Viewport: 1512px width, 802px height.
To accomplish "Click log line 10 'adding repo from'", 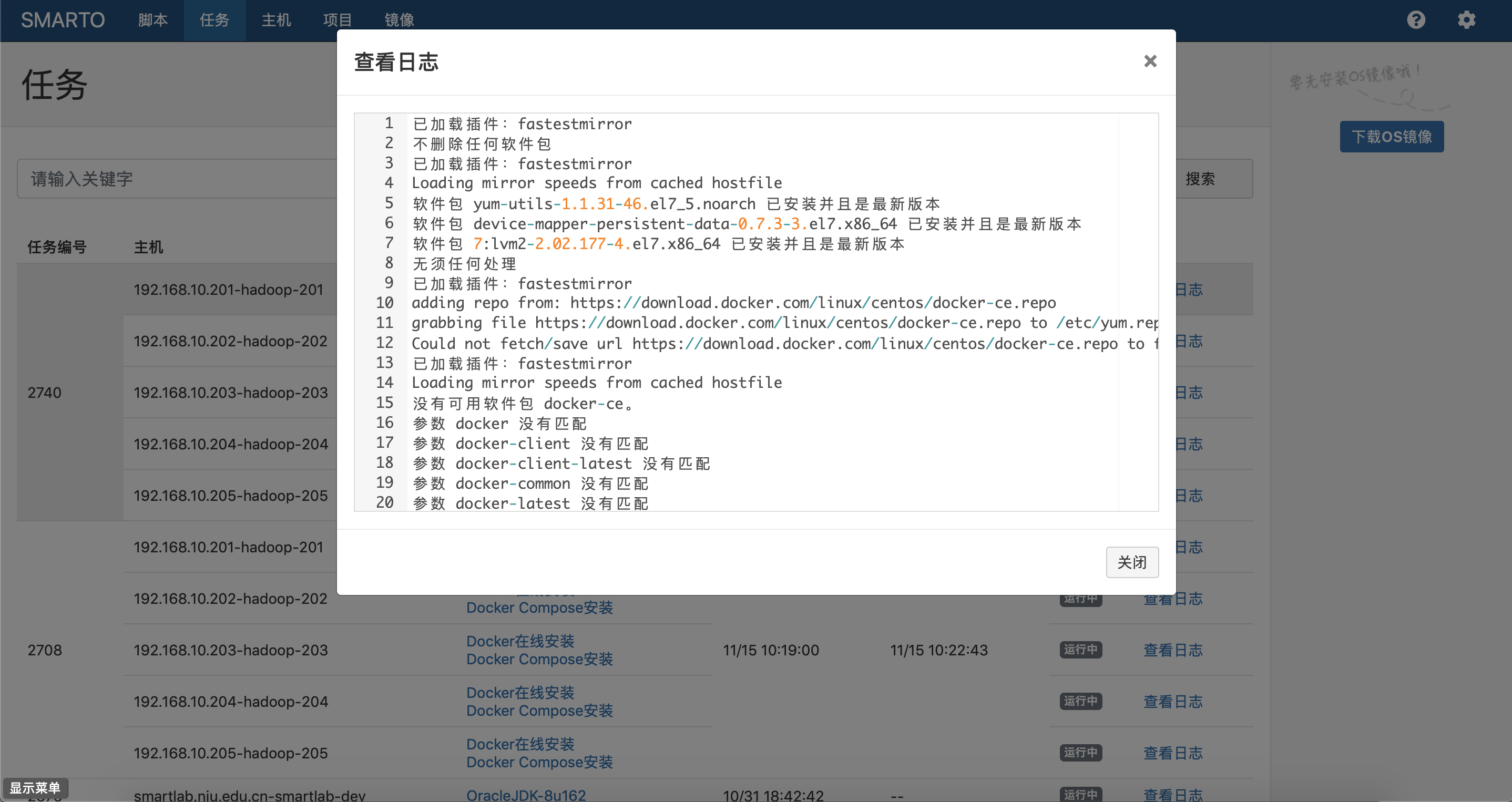I will (x=734, y=303).
